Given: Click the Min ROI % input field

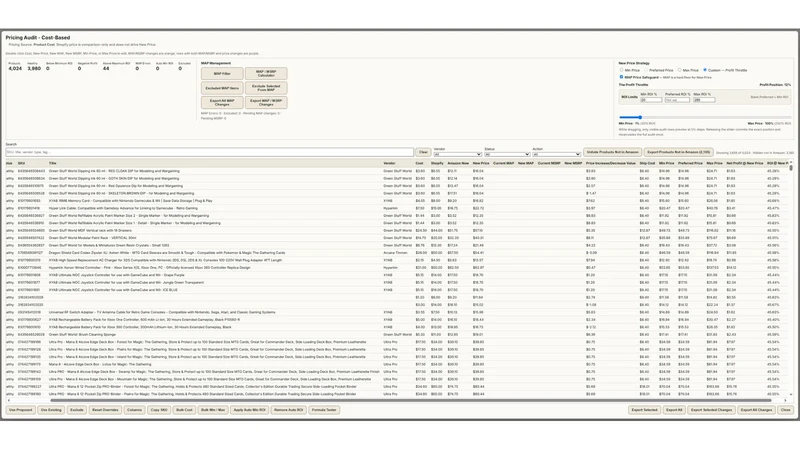Looking at the screenshot, I should 651,100.
